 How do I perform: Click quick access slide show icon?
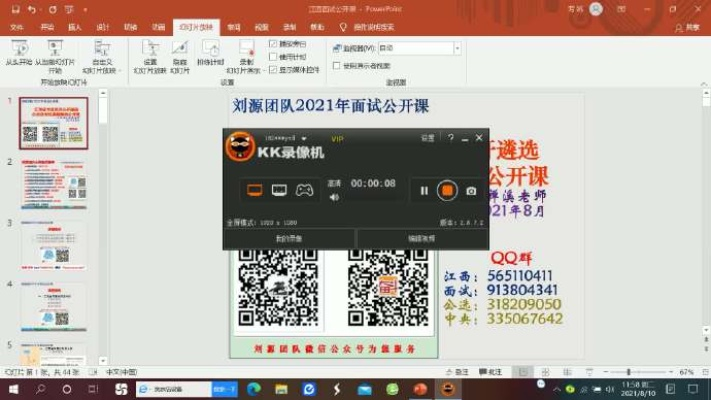pyautogui.click(x=69, y=9)
